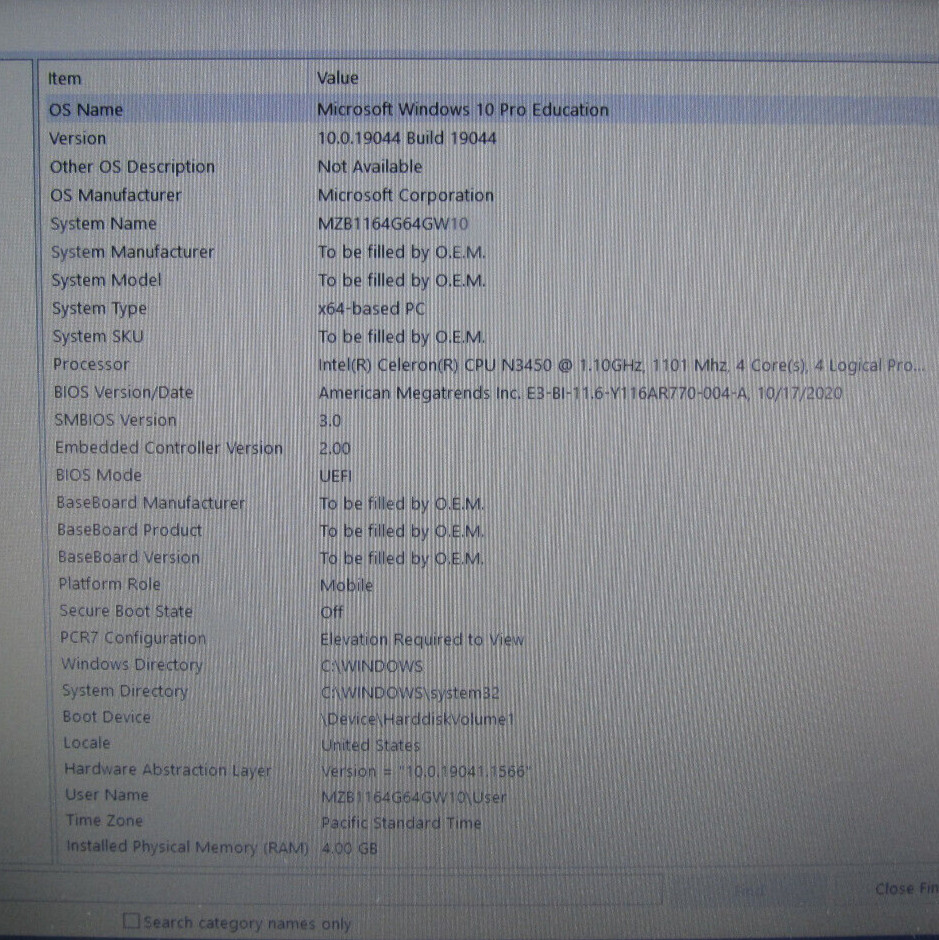Select the Locale row label
The image size is (939, 940).
click(x=87, y=743)
